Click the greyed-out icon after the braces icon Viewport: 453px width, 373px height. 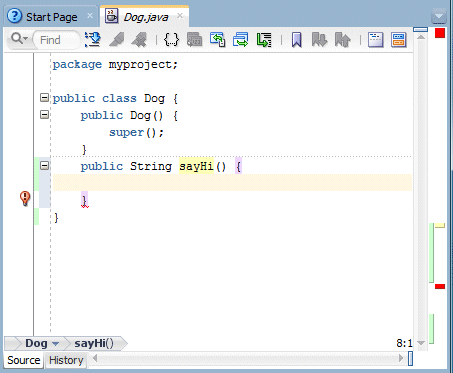point(195,40)
